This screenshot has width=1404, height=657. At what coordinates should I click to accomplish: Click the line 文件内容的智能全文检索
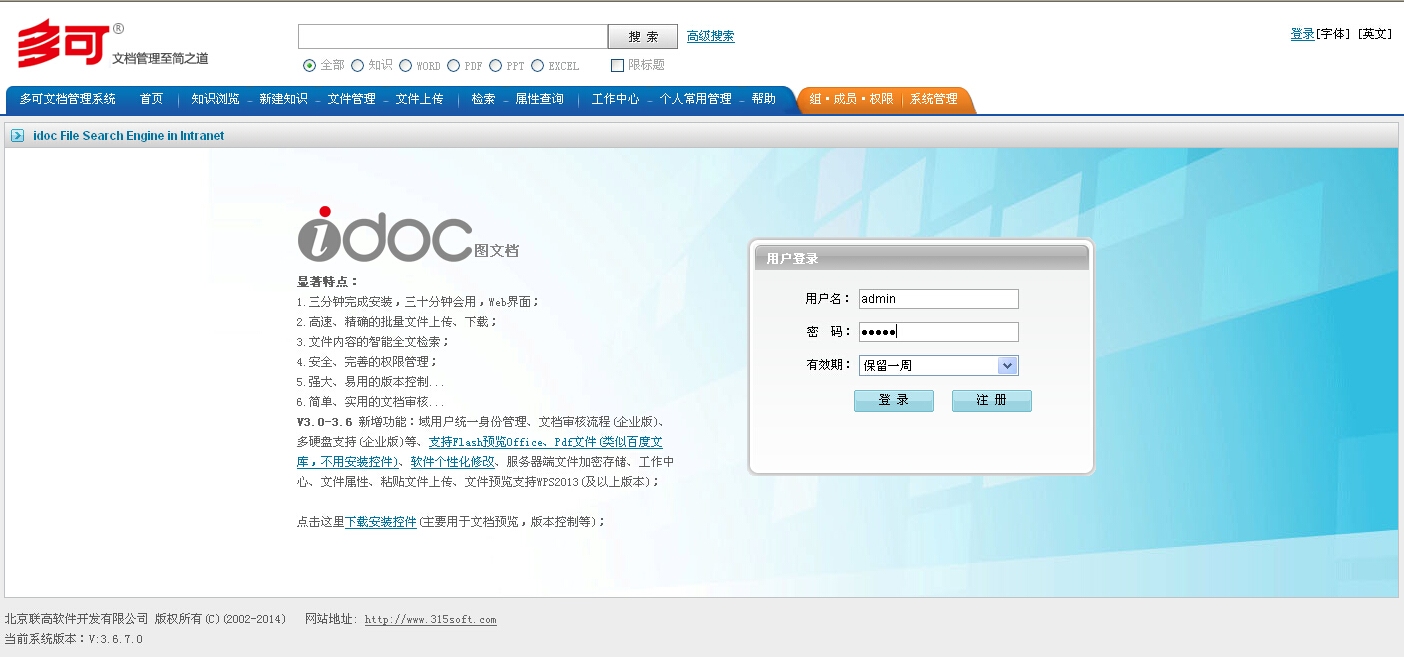(x=373, y=342)
